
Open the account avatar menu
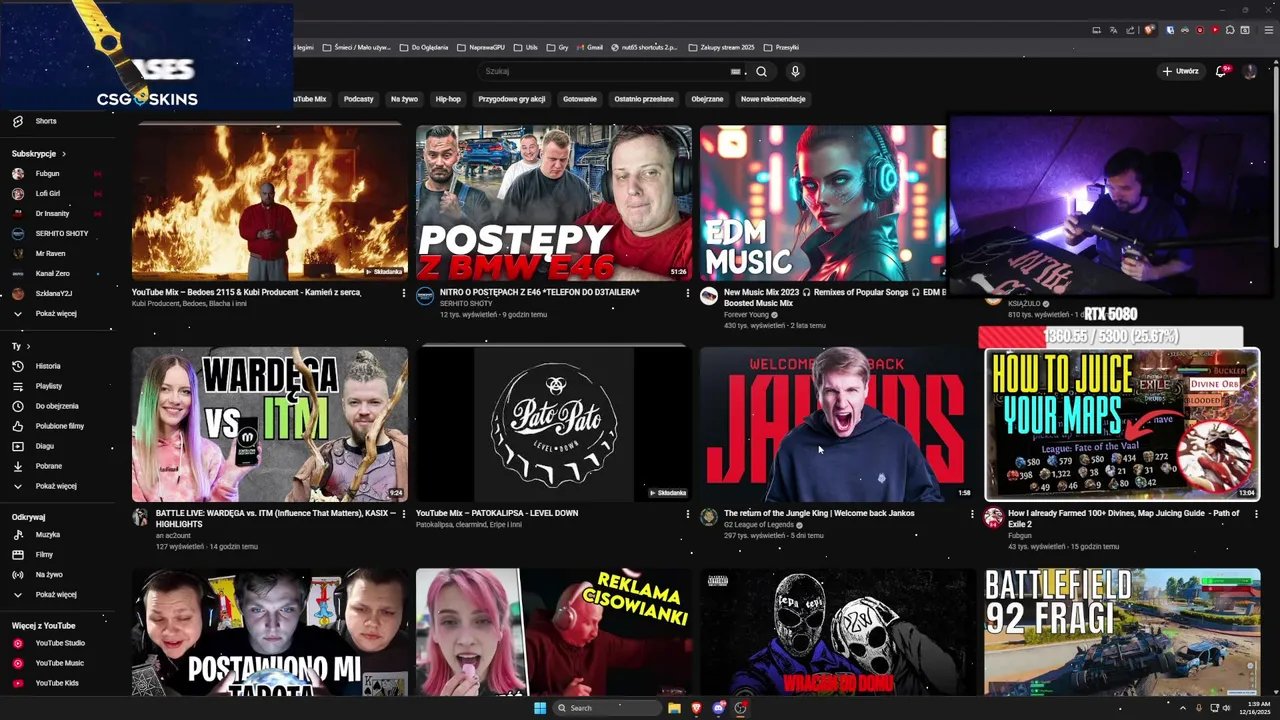click(1249, 71)
